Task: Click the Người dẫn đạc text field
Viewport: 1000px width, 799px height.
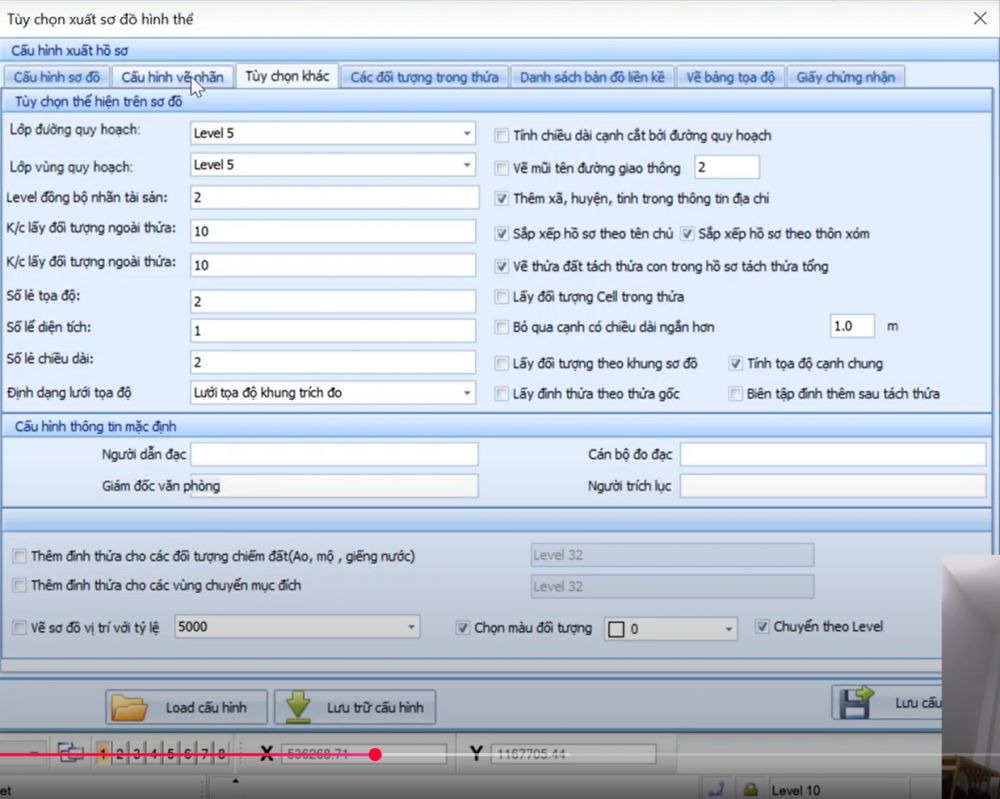Action: (334, 454)
